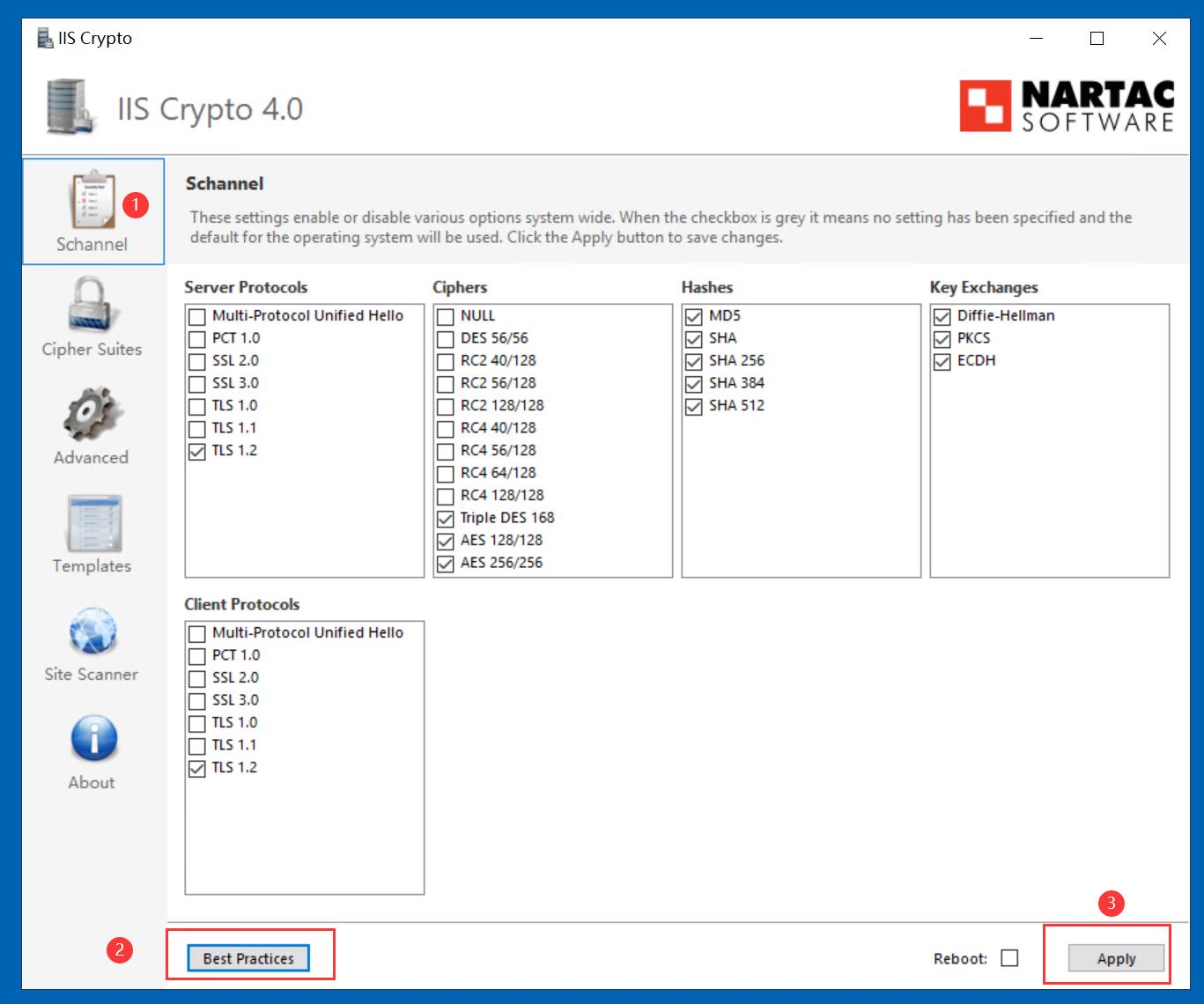Check client Multi-Protocol Unified Hello

(x=197, y=633)
